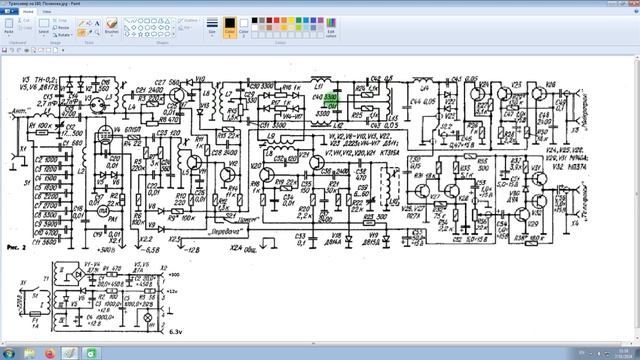Pick the green palette color
This screenshot has height=360, width=640.
(299, 20)
